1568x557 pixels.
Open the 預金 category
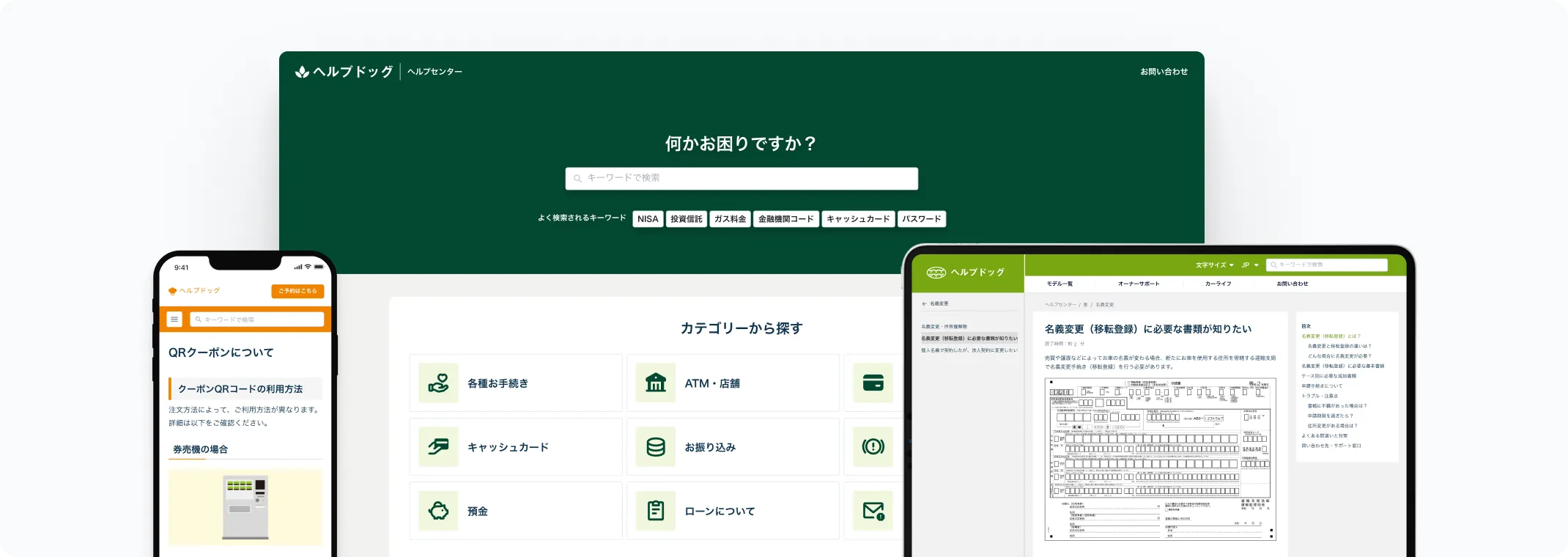coord(516,511)
